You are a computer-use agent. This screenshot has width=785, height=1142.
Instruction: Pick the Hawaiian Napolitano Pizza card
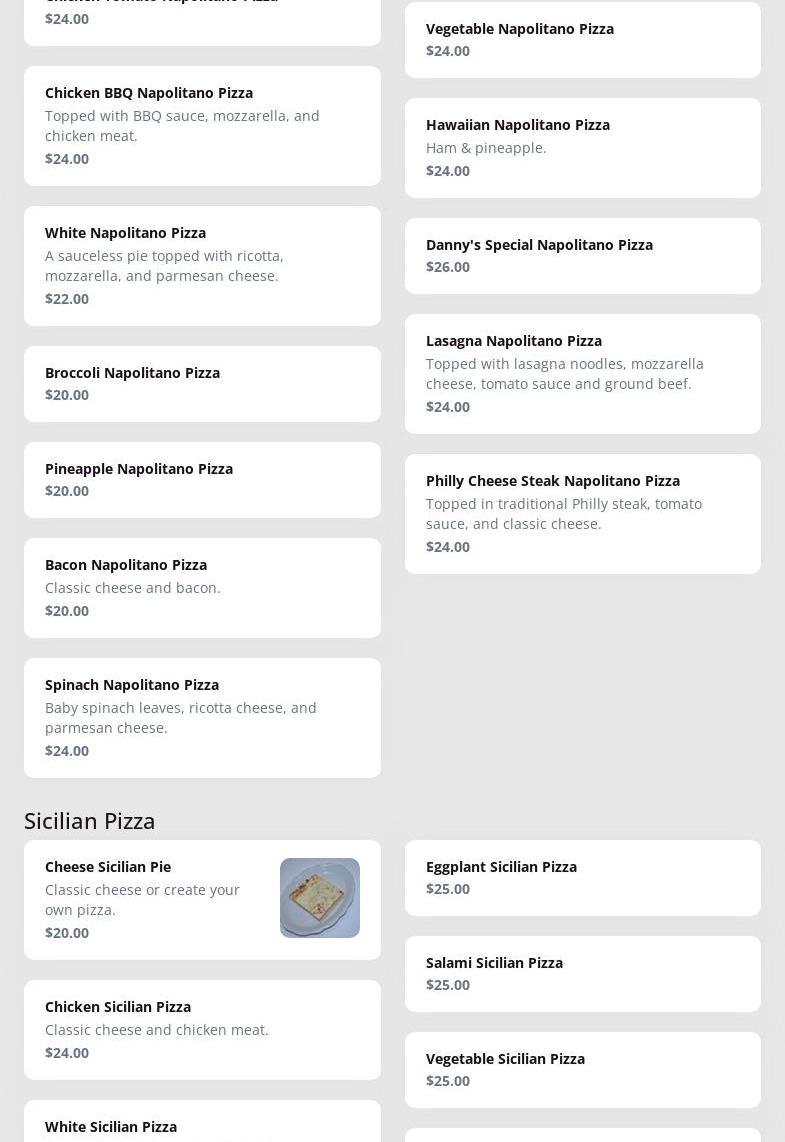pos(582,148)
